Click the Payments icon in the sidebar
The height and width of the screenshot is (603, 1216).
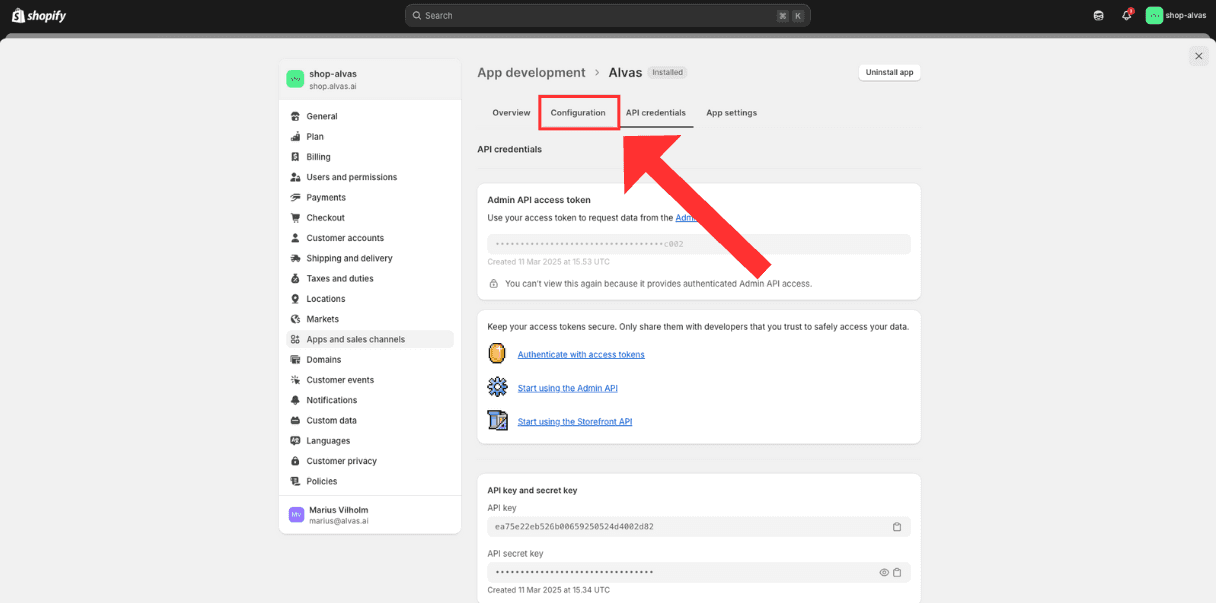tap(296, 197)
